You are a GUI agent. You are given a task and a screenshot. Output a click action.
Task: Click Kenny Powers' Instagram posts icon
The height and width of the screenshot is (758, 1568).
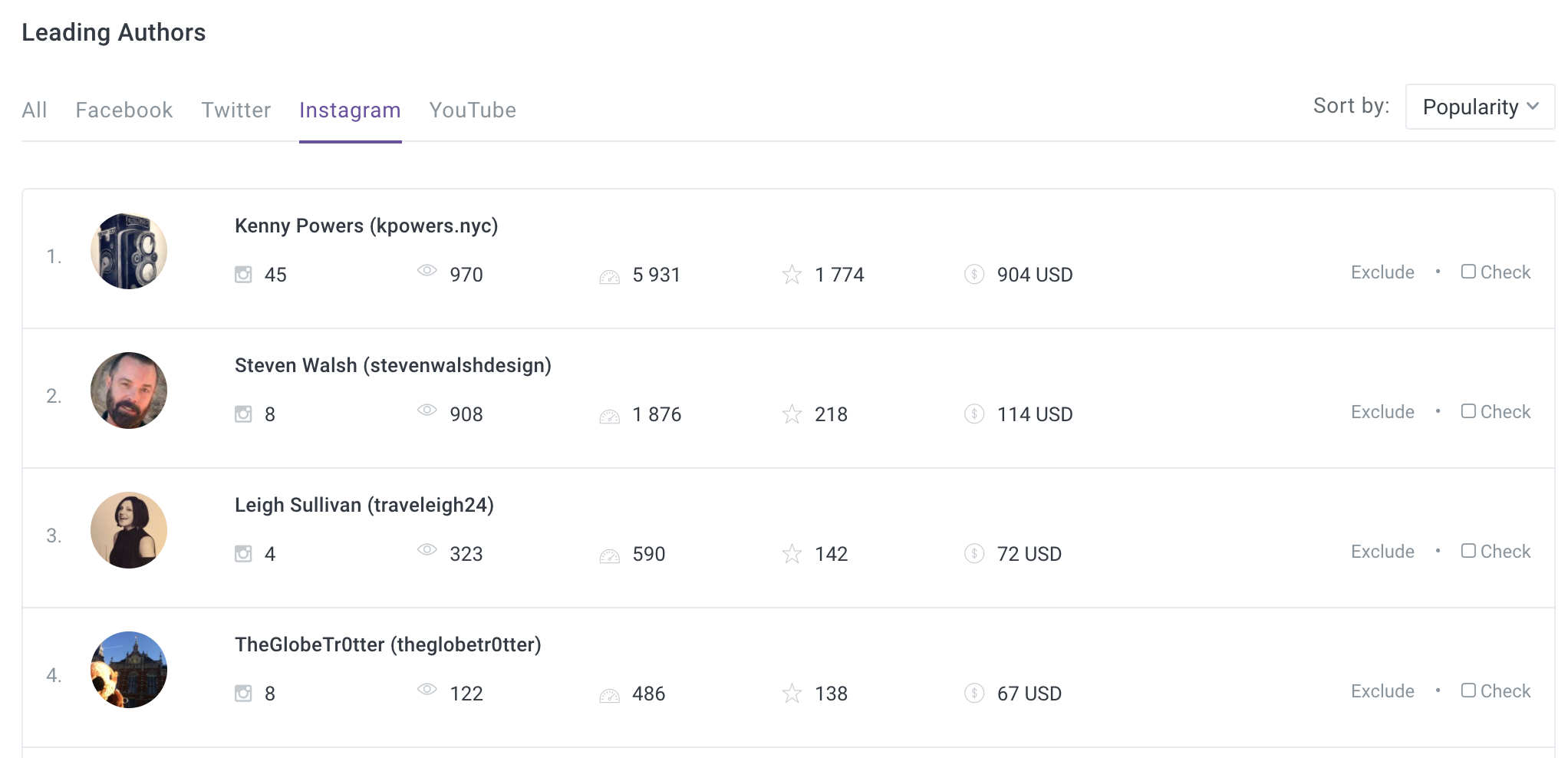(x=243, y=275)
